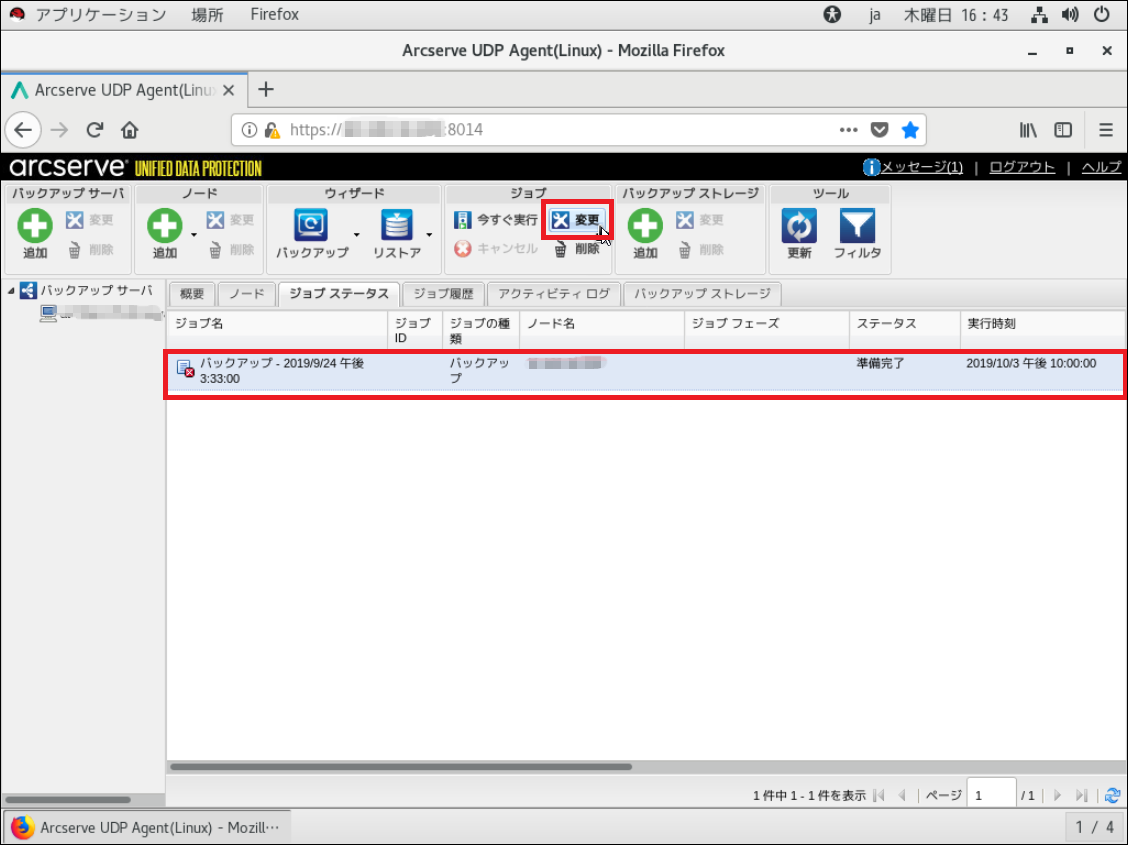The image size is (1128, 845).
Task: Open Firefox hamburger menu
Action: [x=1106, y=130]
